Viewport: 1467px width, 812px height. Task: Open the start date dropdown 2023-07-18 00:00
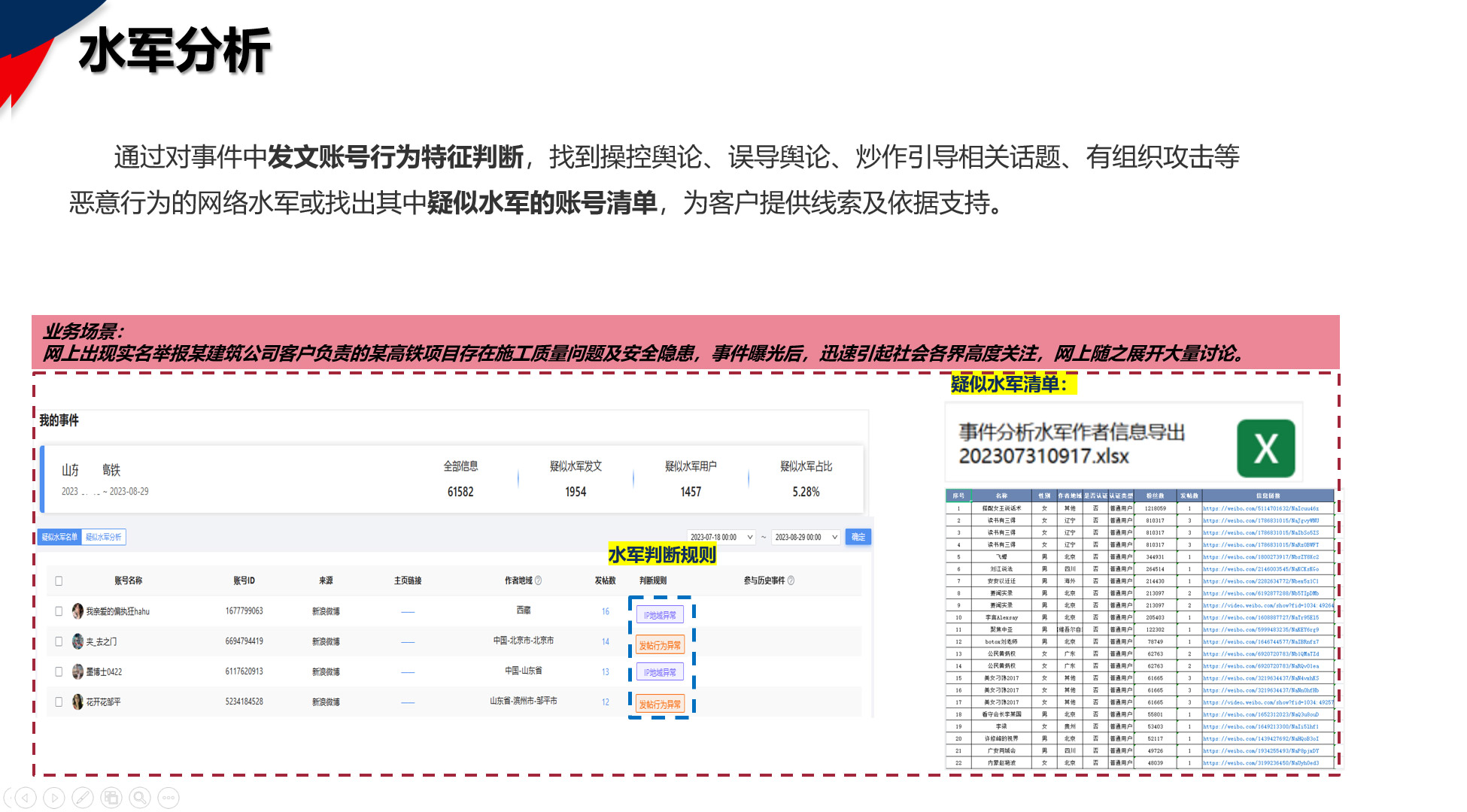[x=721, y=537]
